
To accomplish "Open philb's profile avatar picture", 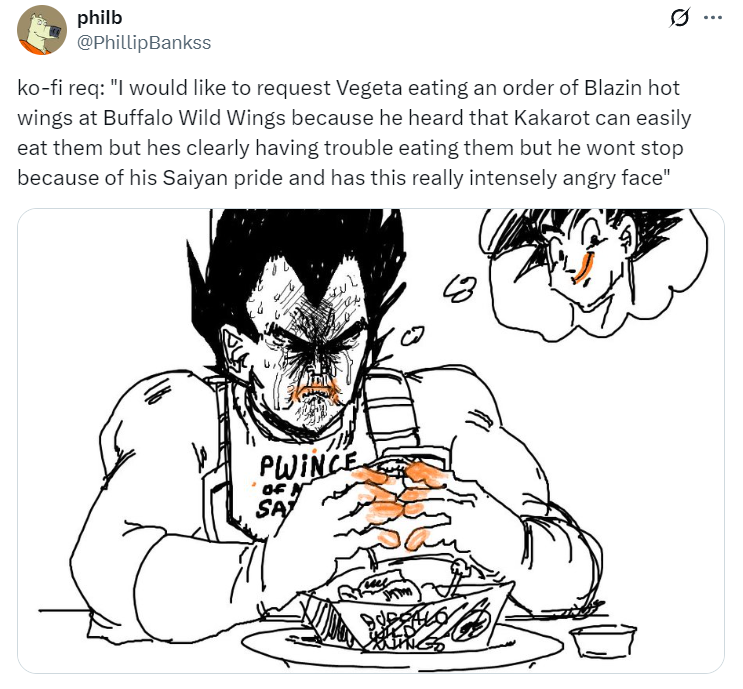I will 42,30.
